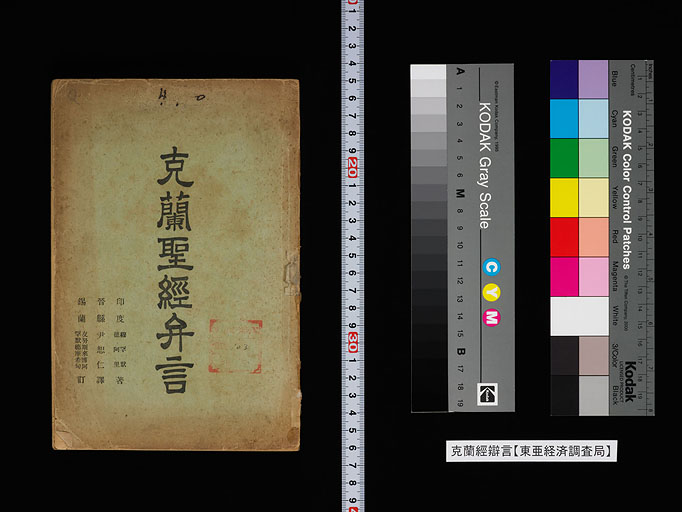This screenshot has height=512, width=682.
Task: Select the saturated red color patch
Action: click(x=564, y=236)
